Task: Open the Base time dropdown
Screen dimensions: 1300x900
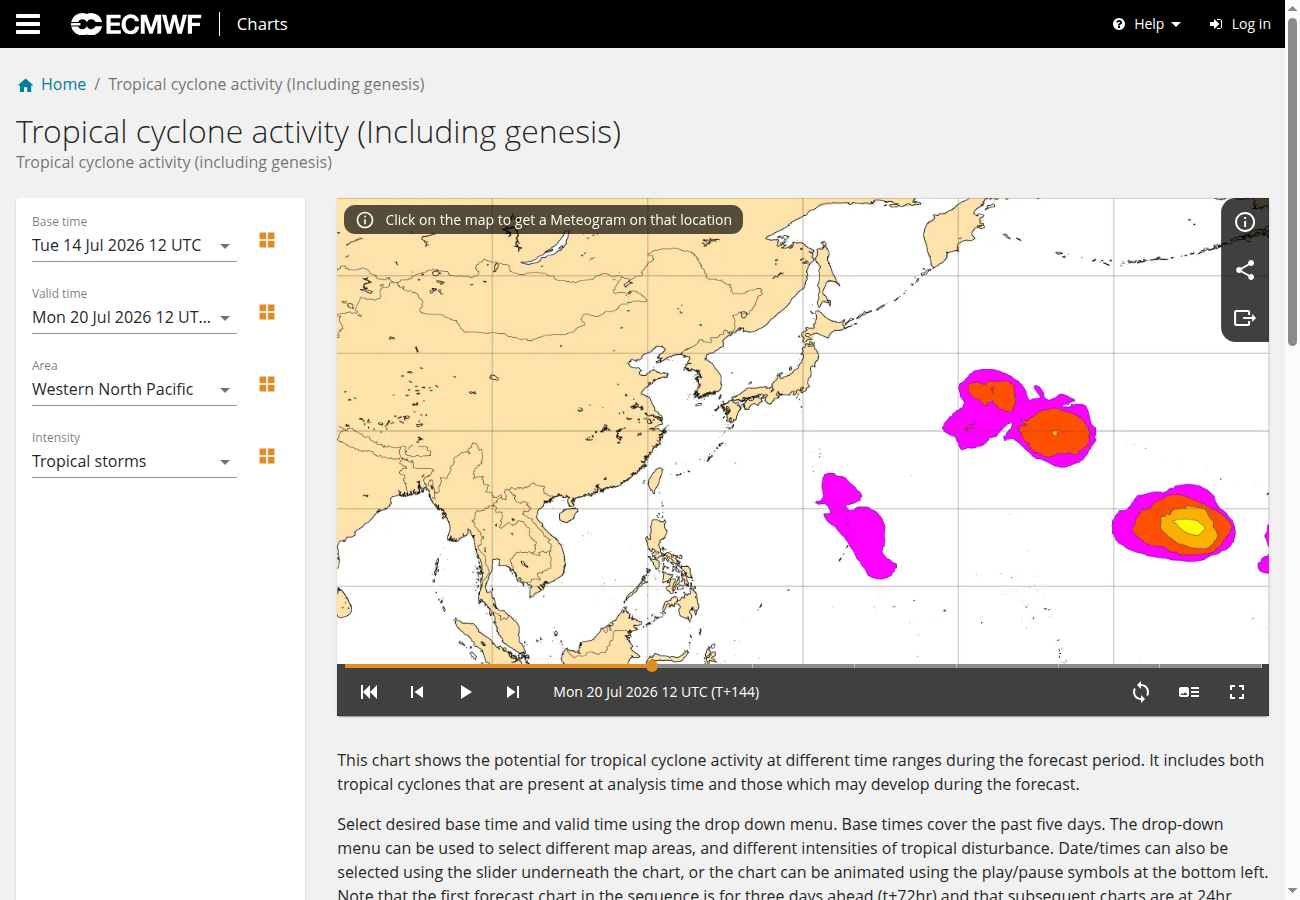Action: point(134,246)
